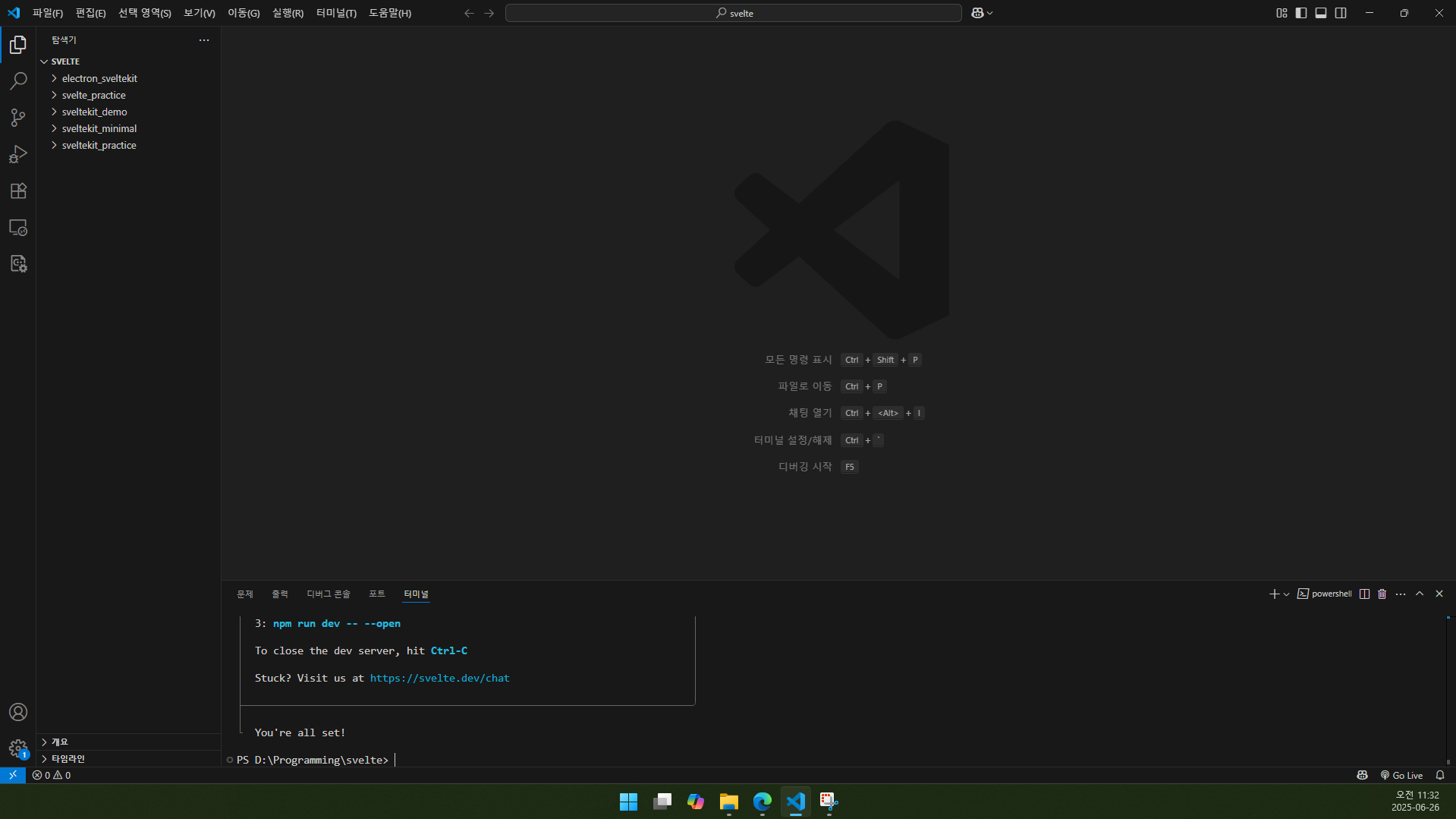Image resolution: width=1456 pixels, height=819 pixels.
Task: Open the Explorer view in activity bar
Action: click(18, 45)
